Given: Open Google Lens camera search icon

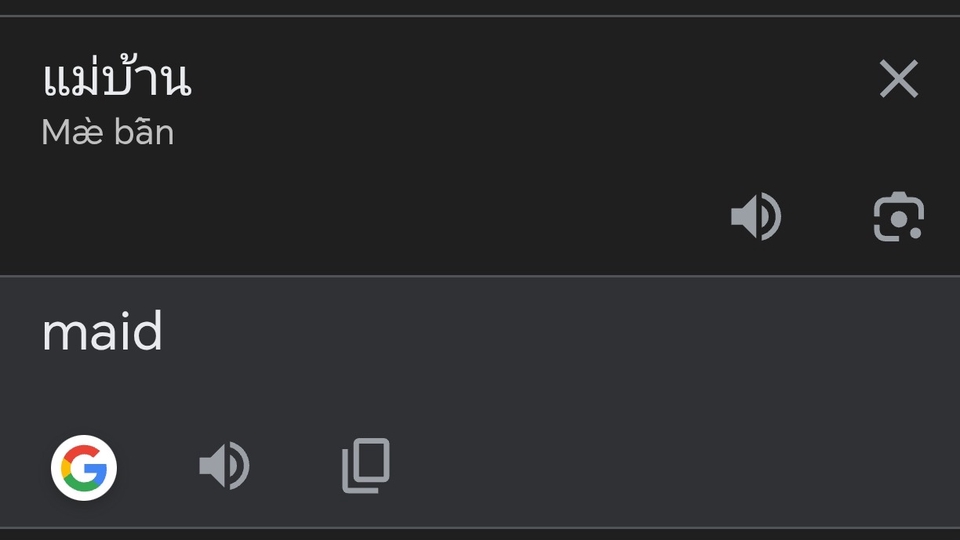Looking at the screenshot, I should (898, 217).
